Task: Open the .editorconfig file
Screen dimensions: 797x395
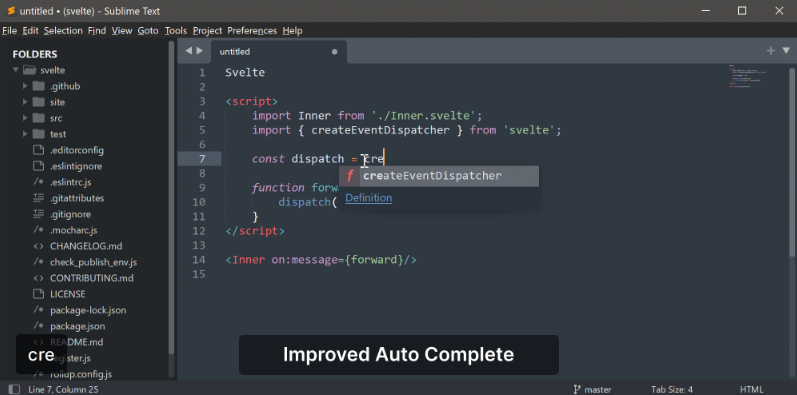Action: click(x=77, y=150)
